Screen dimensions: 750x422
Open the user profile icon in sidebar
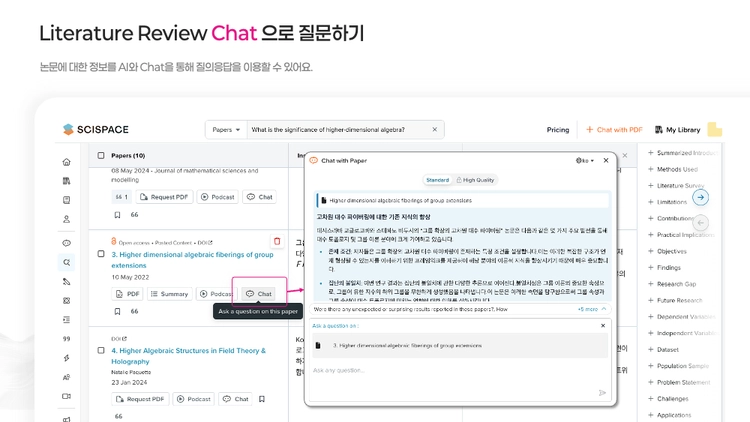click(x=66, y=219)
